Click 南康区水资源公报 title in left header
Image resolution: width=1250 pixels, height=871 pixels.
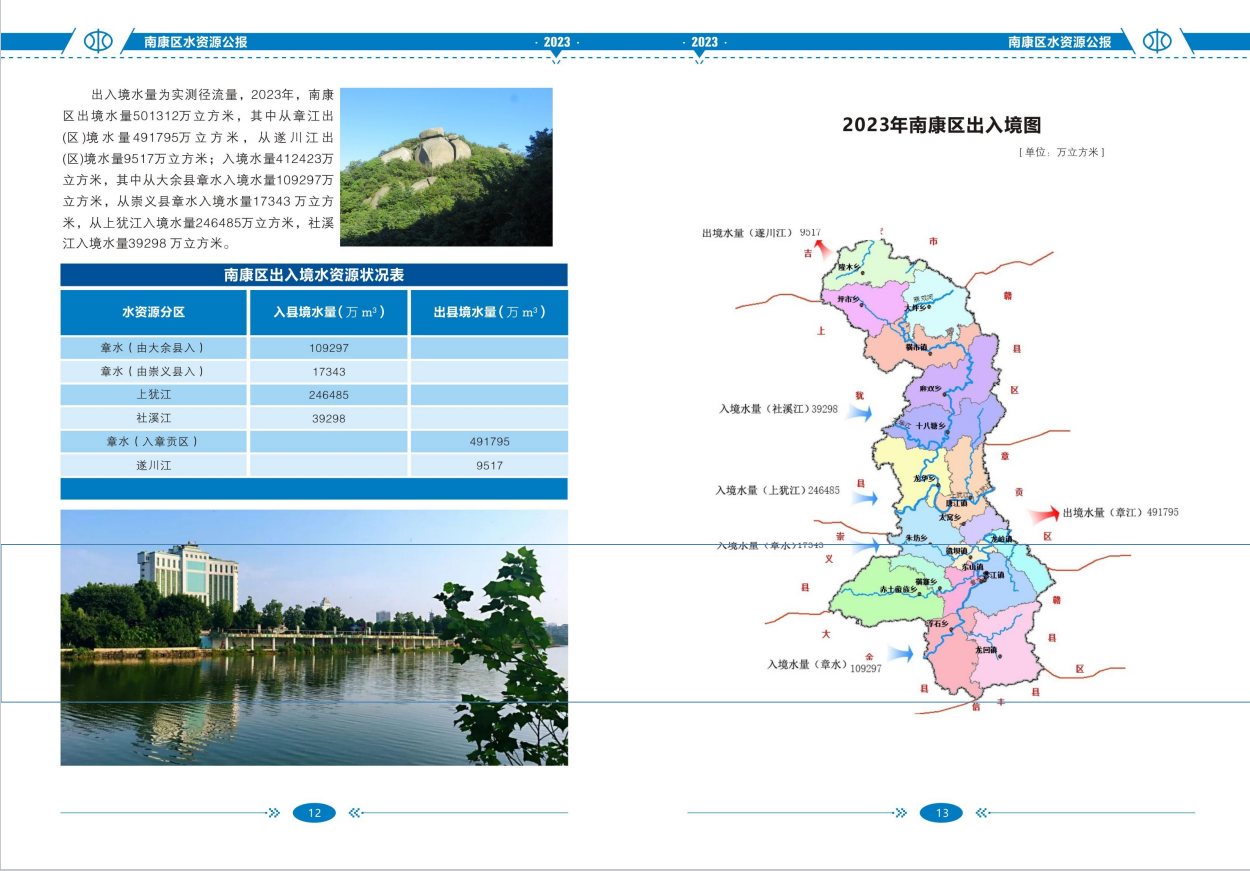click(196, 42)
